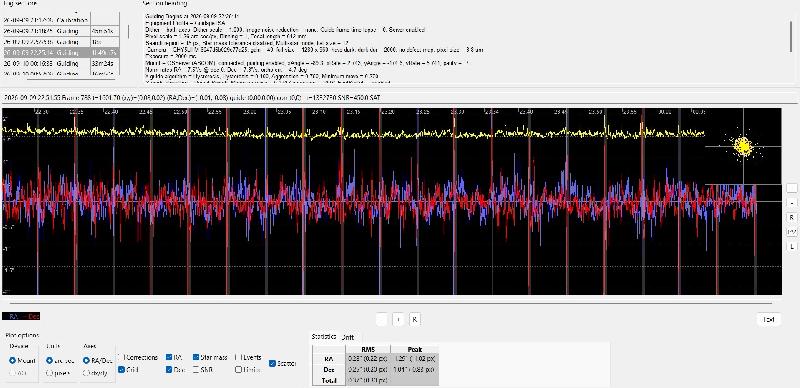Click the RA row RMS value cell

(368, 358)
